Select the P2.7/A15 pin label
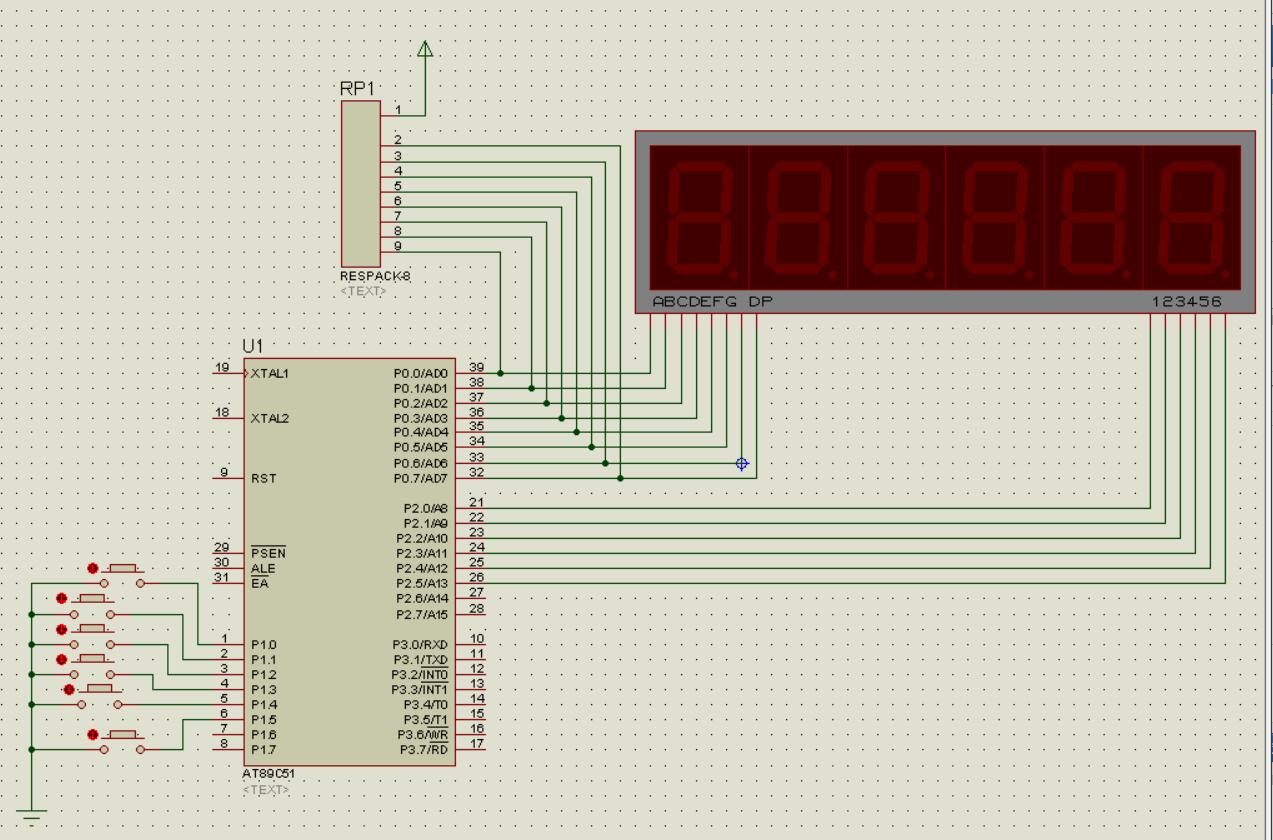The image size is (1273, 840). (x=423, y=614)
